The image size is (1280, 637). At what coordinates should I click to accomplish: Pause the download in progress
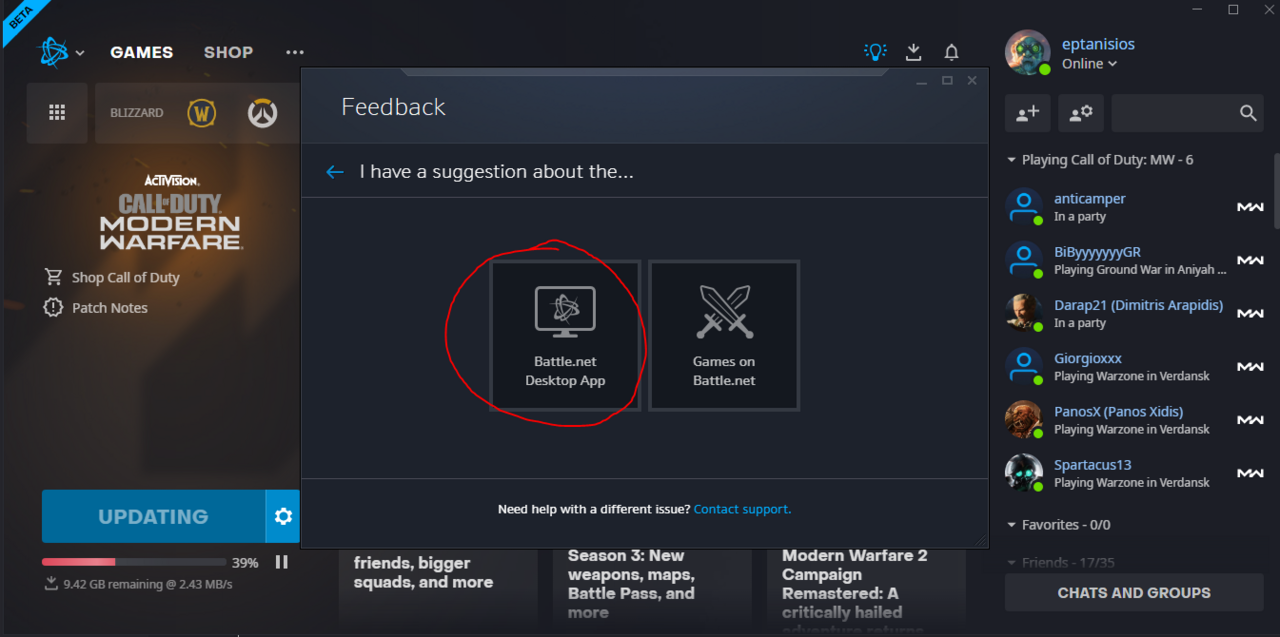coord(282,562)
